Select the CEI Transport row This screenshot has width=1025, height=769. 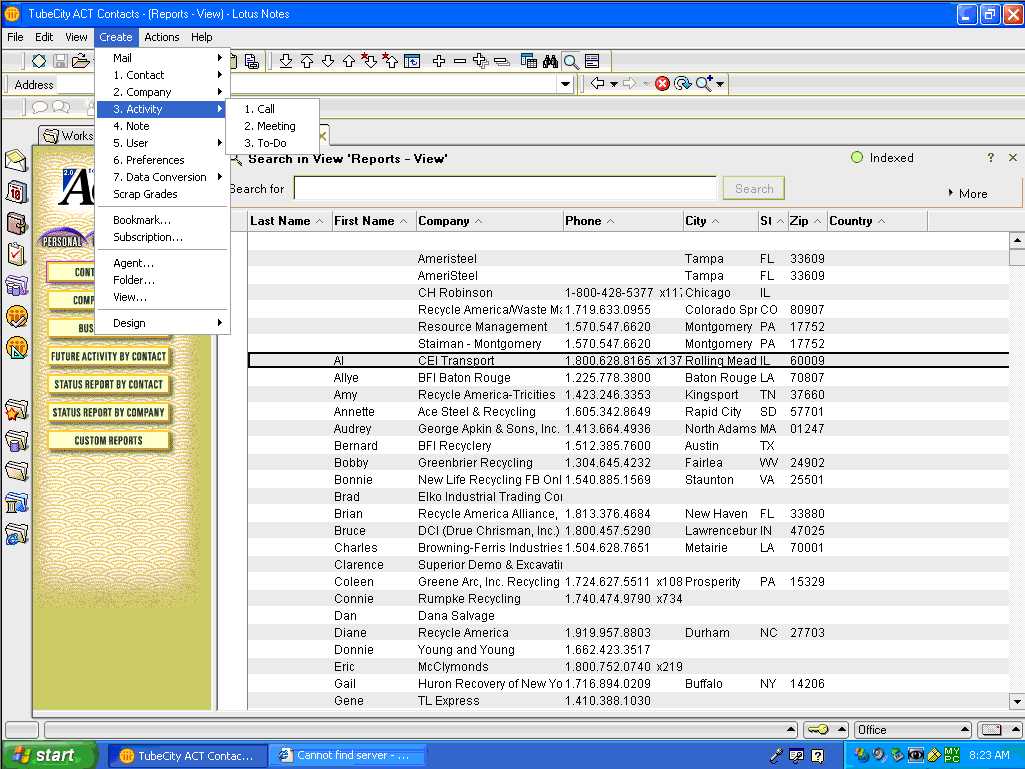click(x=628, y=360)
